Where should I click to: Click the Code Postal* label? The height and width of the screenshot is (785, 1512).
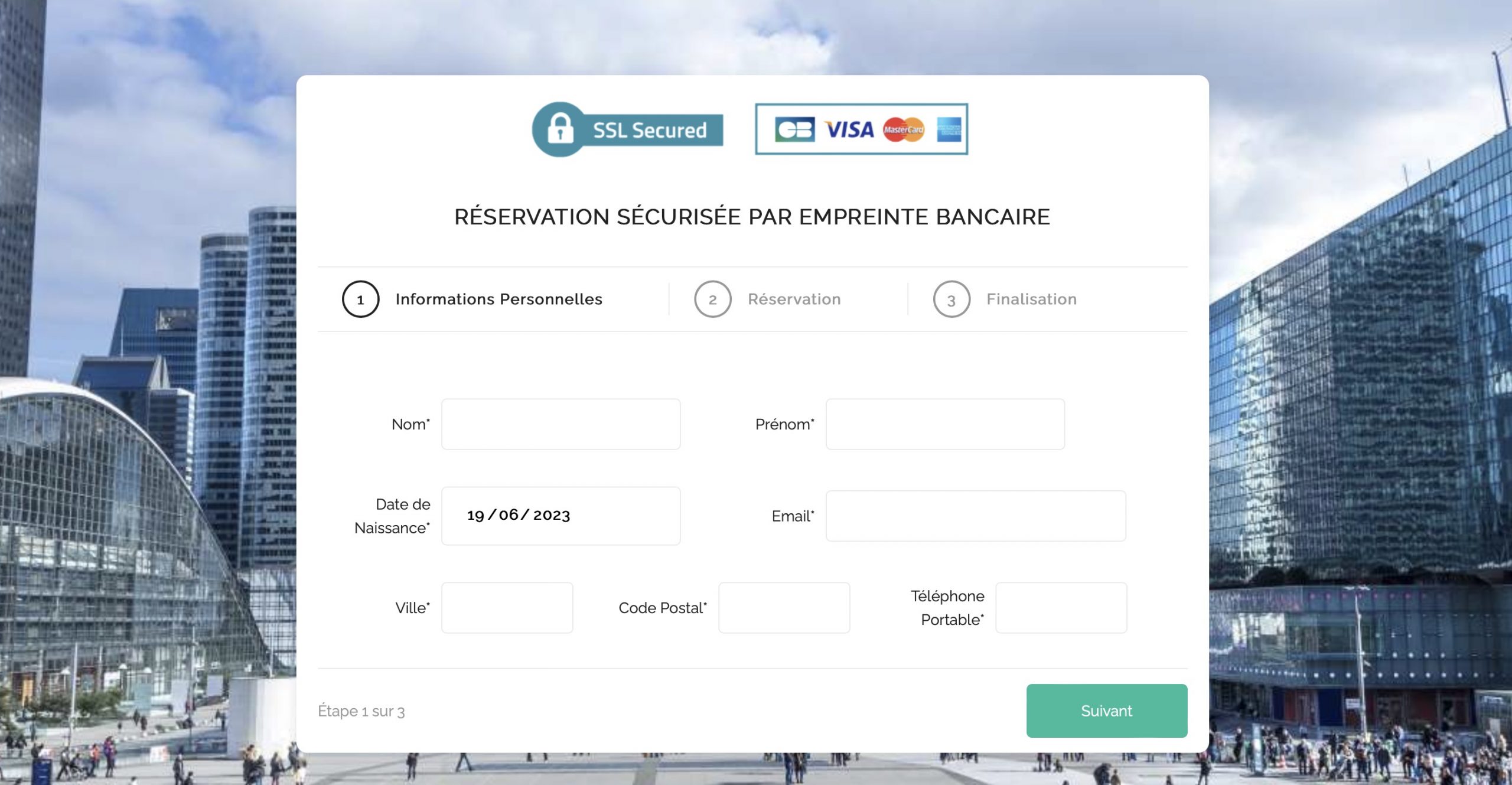(x=662, y=608)
